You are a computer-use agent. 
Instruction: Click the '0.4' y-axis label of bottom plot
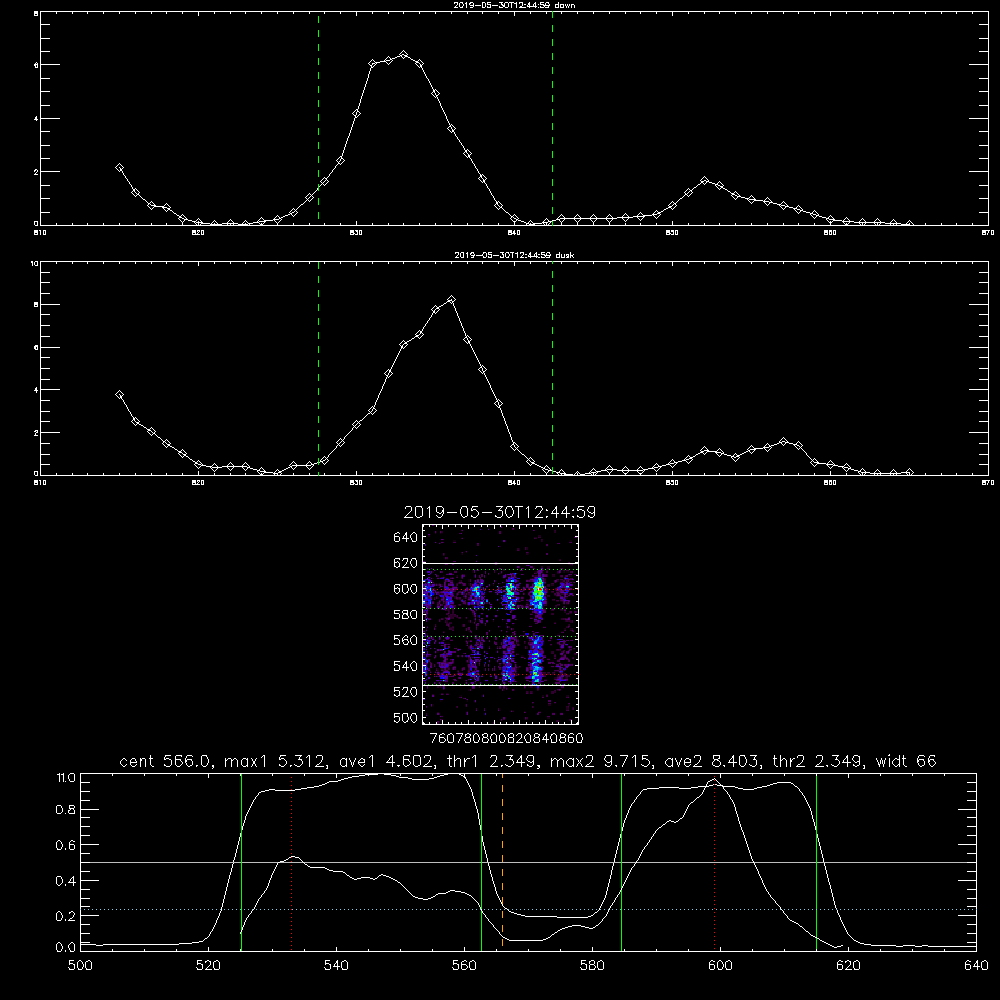[x=66, y=881]
